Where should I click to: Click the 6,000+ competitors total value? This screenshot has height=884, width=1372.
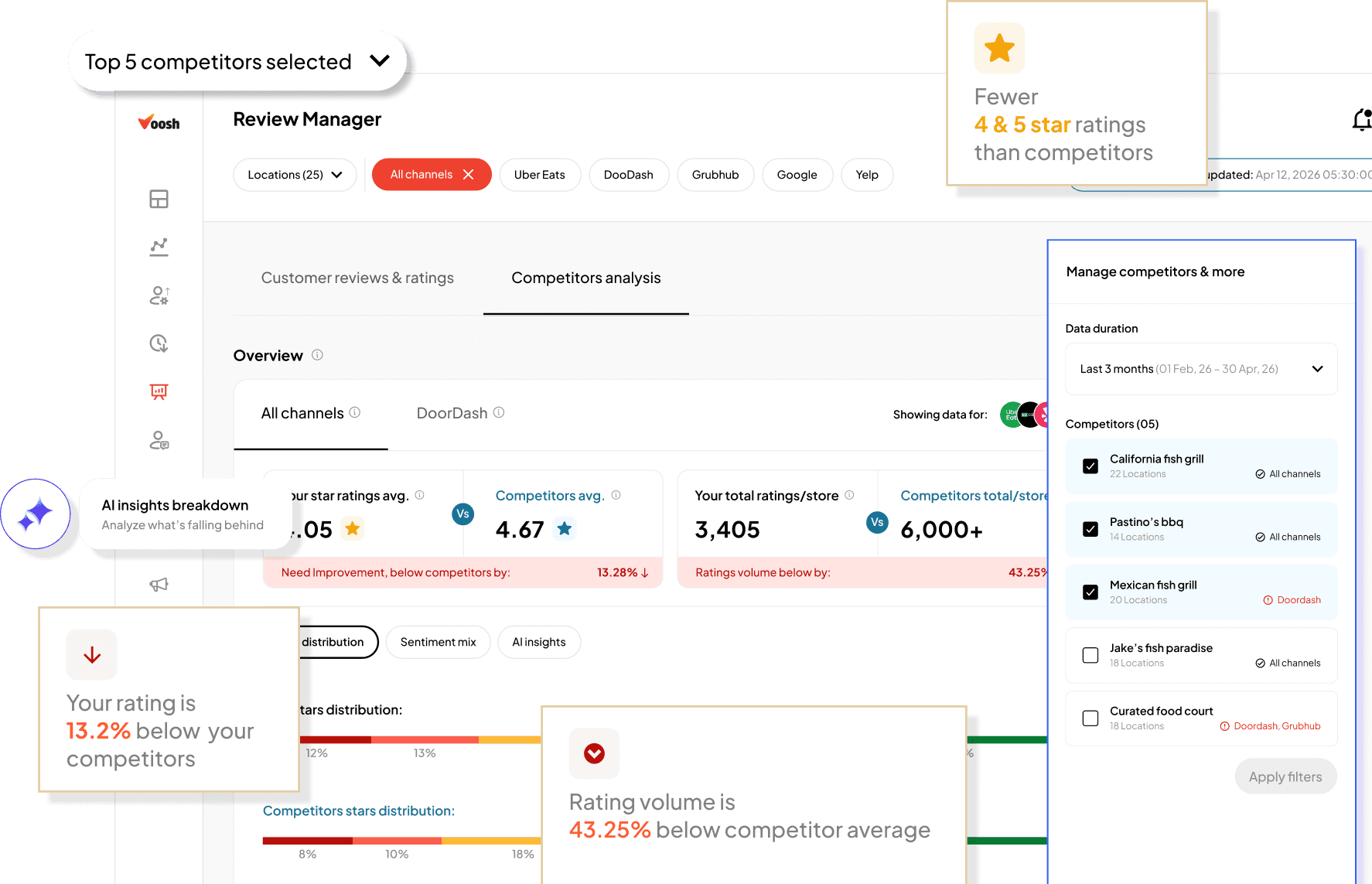tap(941, 530)
